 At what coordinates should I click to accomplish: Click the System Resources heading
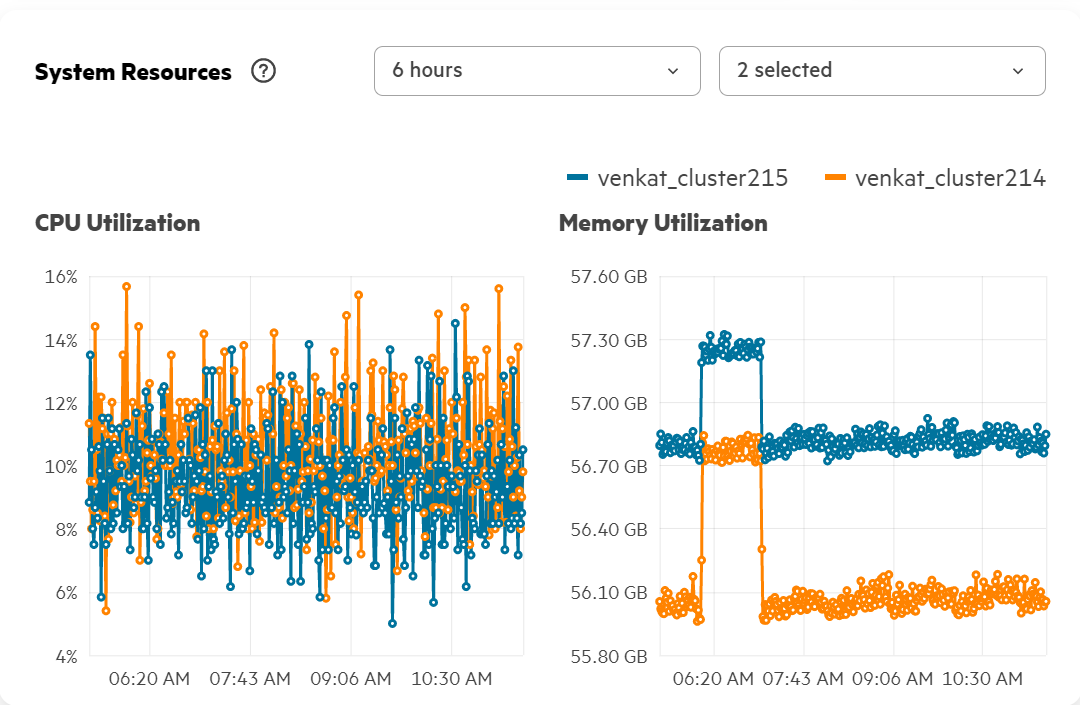pos(133,72)
